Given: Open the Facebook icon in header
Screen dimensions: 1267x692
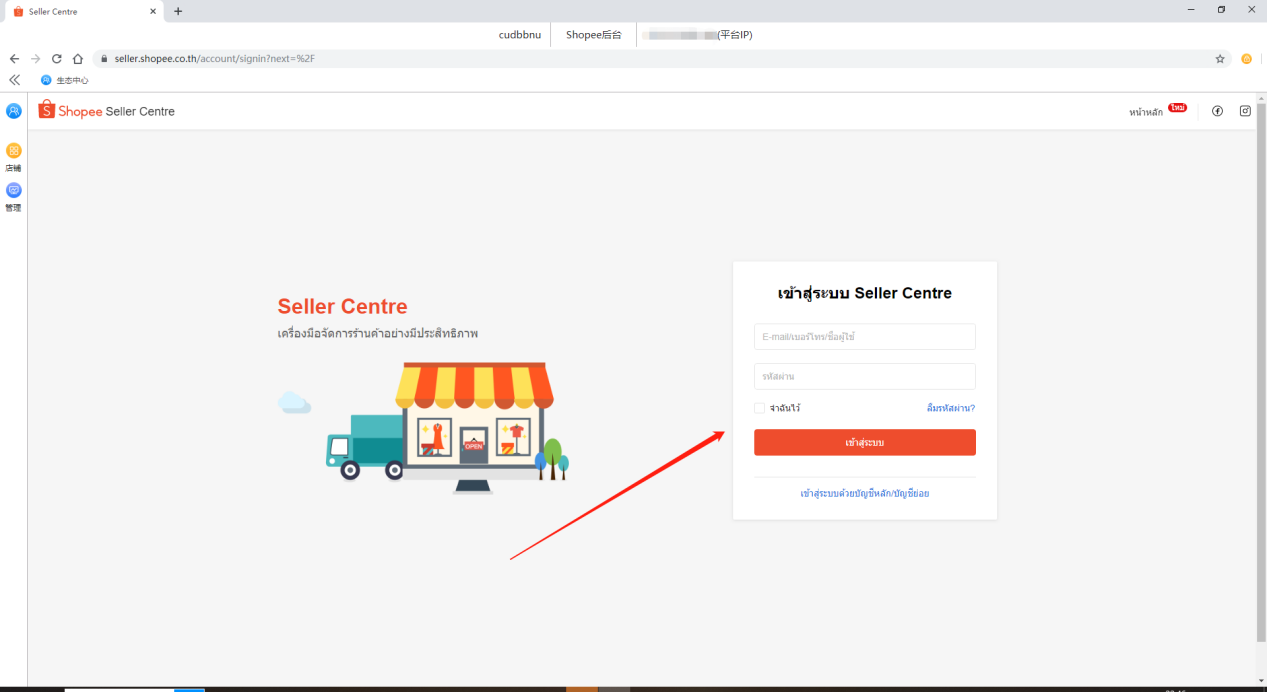Looking at the screenshot, I should pyautogui.click(x=1217, y=111).
